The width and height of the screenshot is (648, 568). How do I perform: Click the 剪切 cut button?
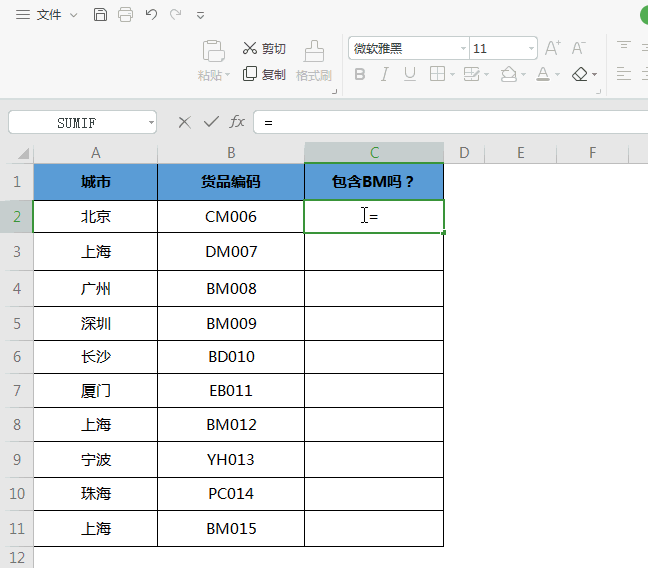[x=264, y=48]
